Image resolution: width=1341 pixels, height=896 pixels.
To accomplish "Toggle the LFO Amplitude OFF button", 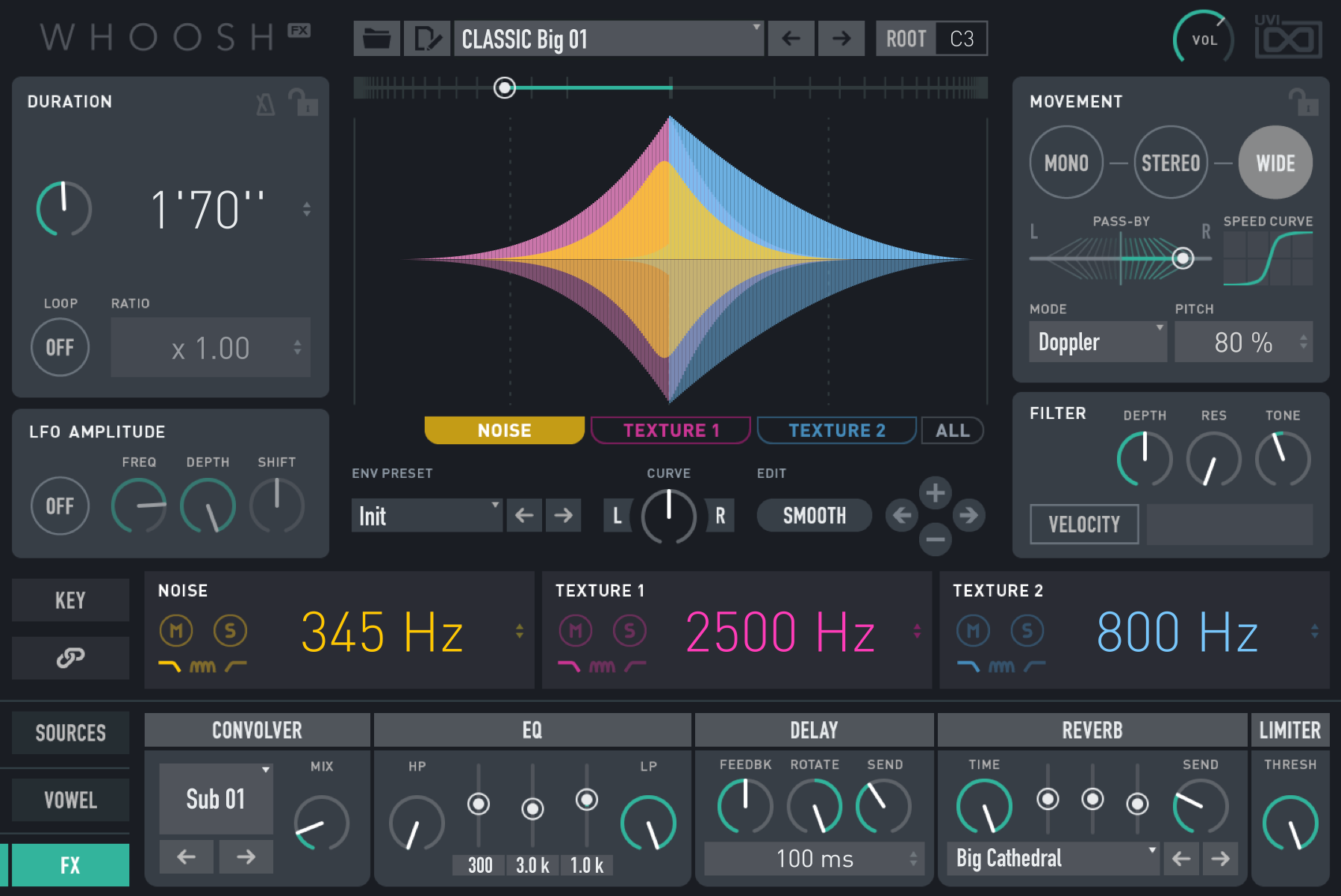I will click(60, 505).
